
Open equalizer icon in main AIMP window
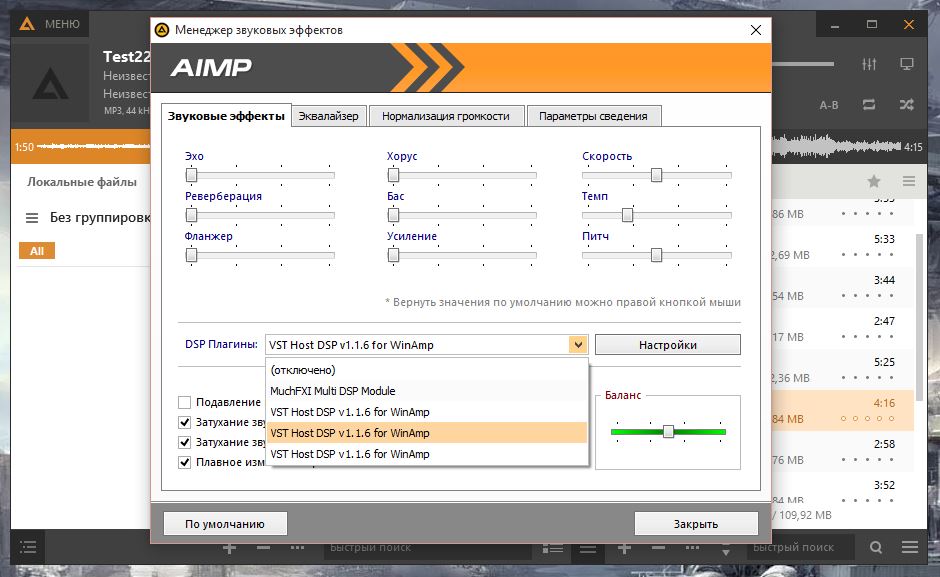[869, 64]
